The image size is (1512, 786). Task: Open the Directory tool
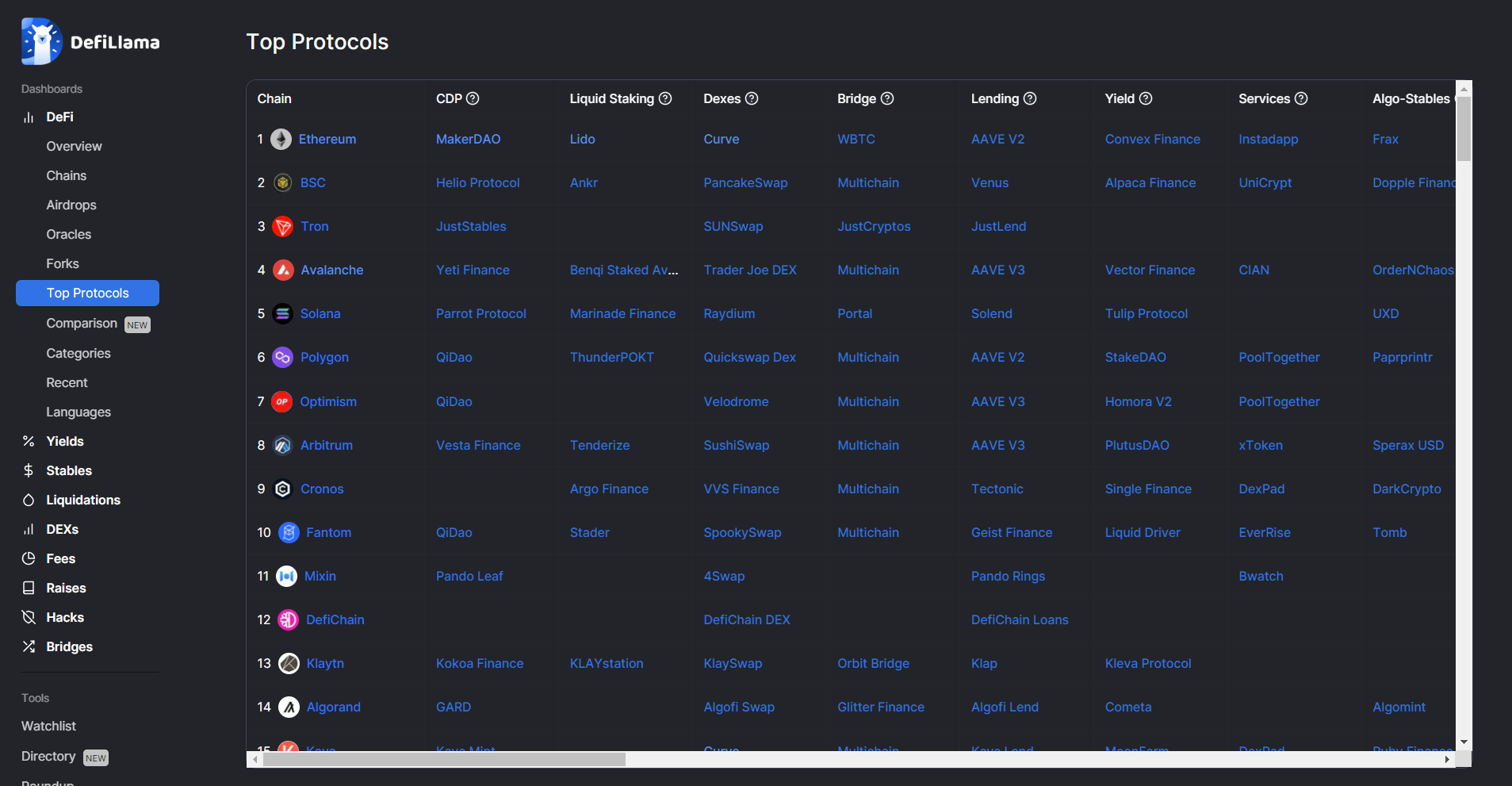coord(48,756)
